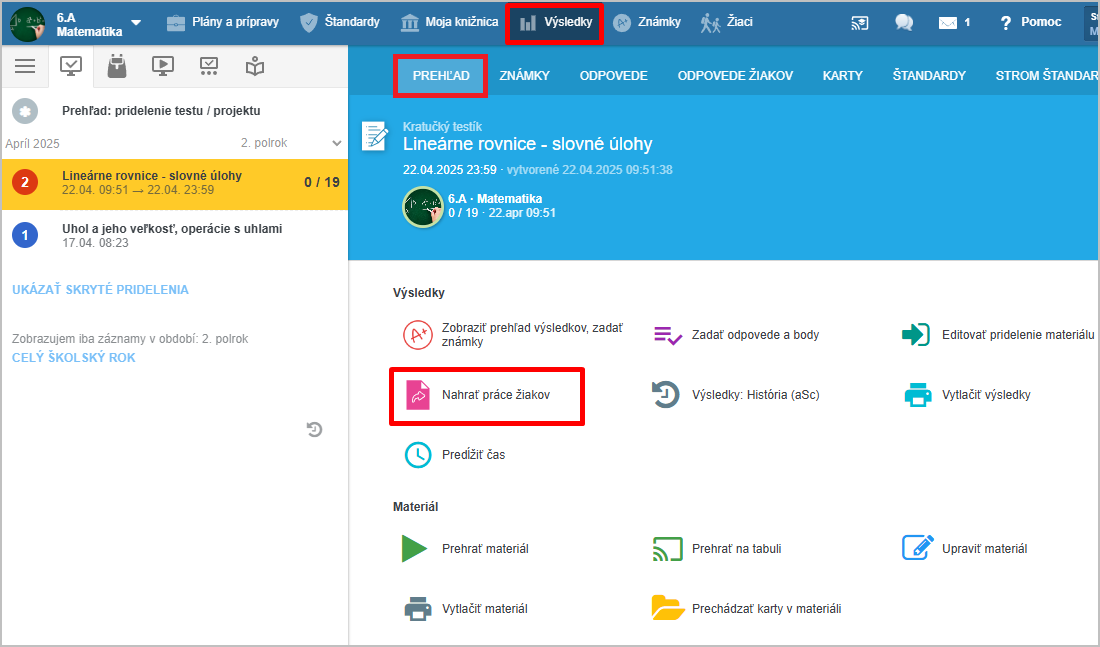This screenshot has width=1100, height=647.
Task: Expand the 6.A Matematika class dropdown
Action: [x=136, y=23]
